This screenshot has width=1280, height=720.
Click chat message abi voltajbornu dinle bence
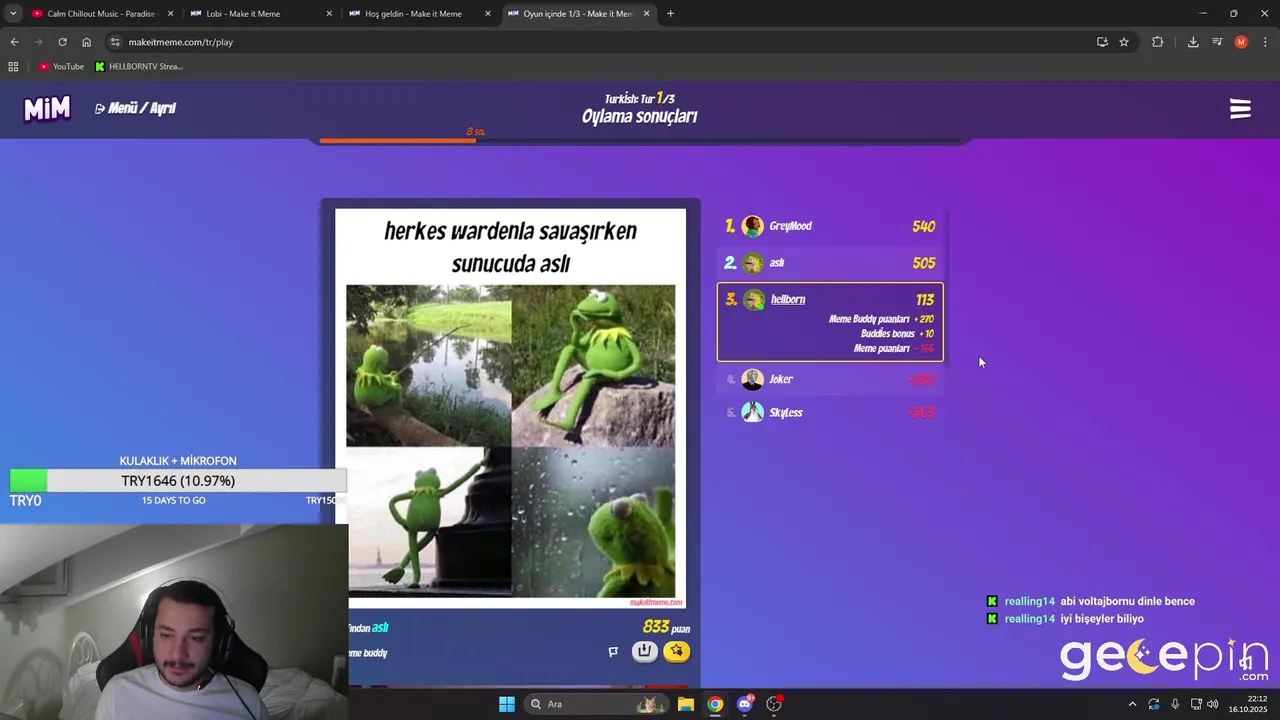[1127, 601]
